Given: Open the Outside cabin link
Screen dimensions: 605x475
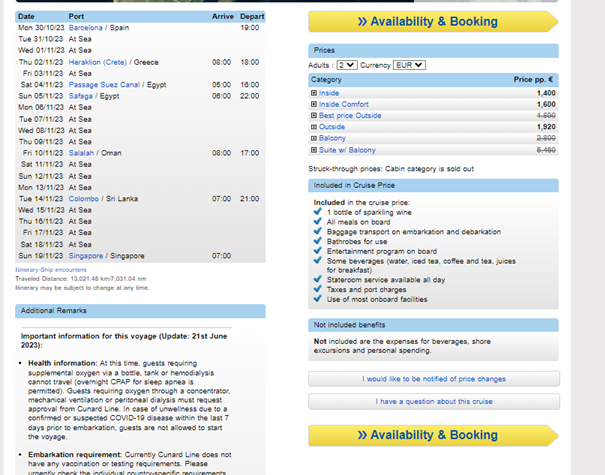Looking at the screenshot, I should coord(332,127).
